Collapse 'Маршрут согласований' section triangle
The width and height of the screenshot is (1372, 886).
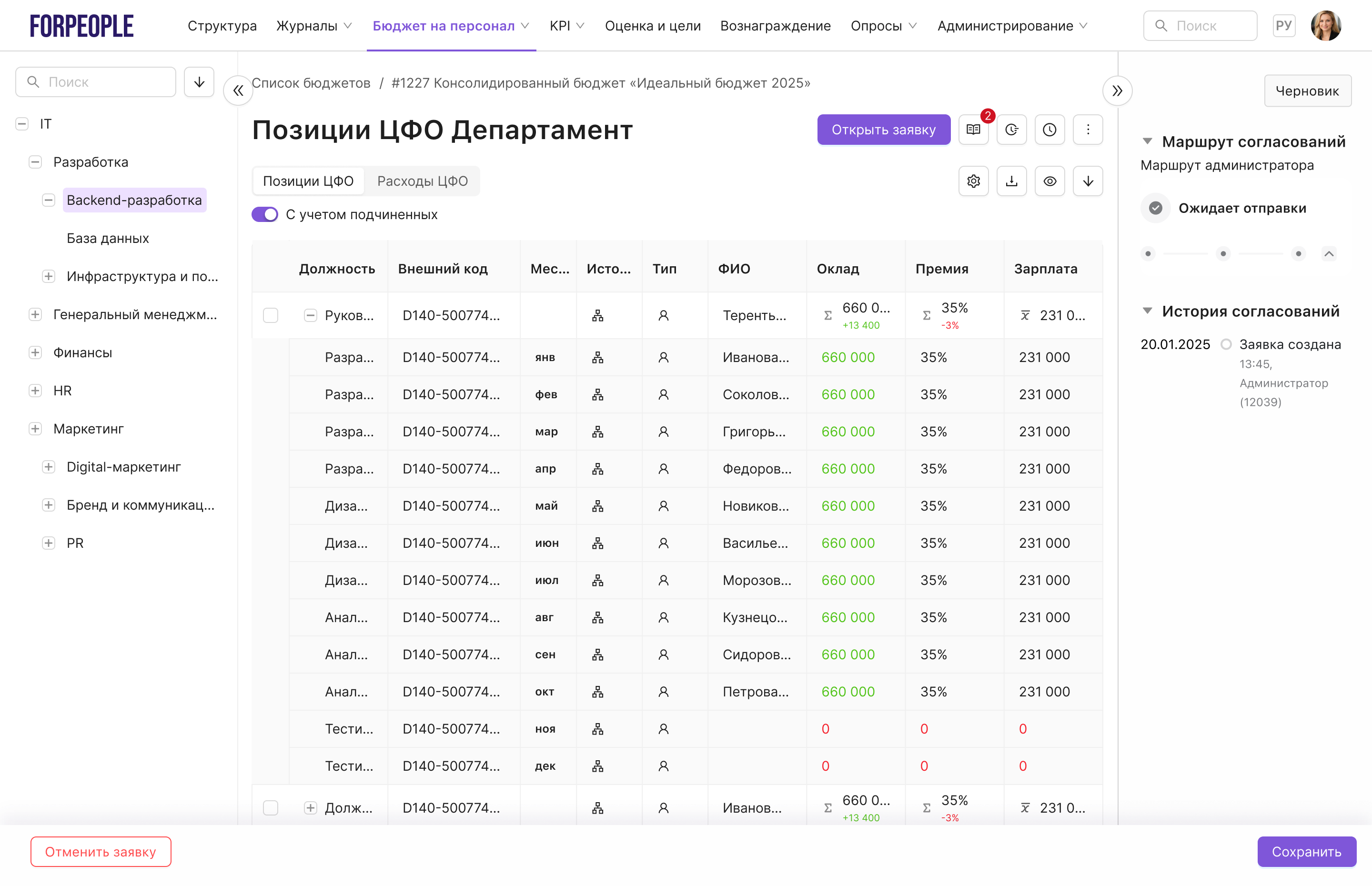(x=1147, y=141)
